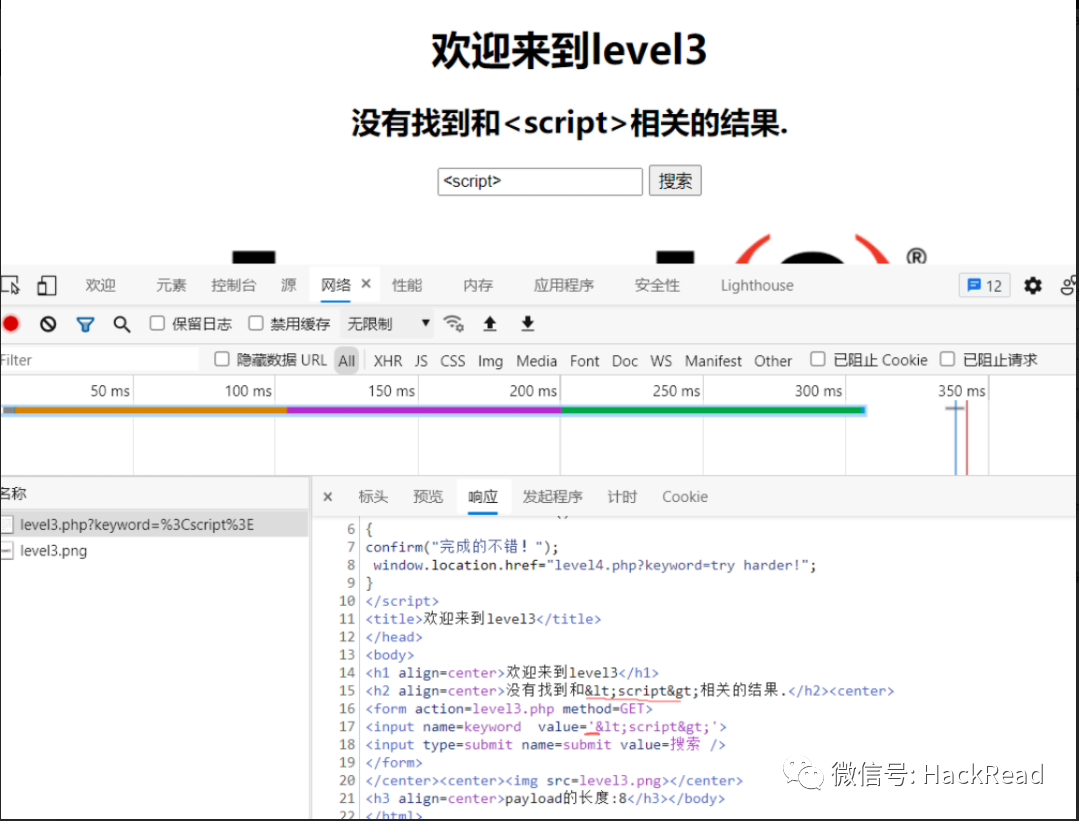Image resolution: width=1079 pixels, height=821 pixels.
Task: Switch to 元素 tab
Action: pyautogui.click(x=171, y=285)
